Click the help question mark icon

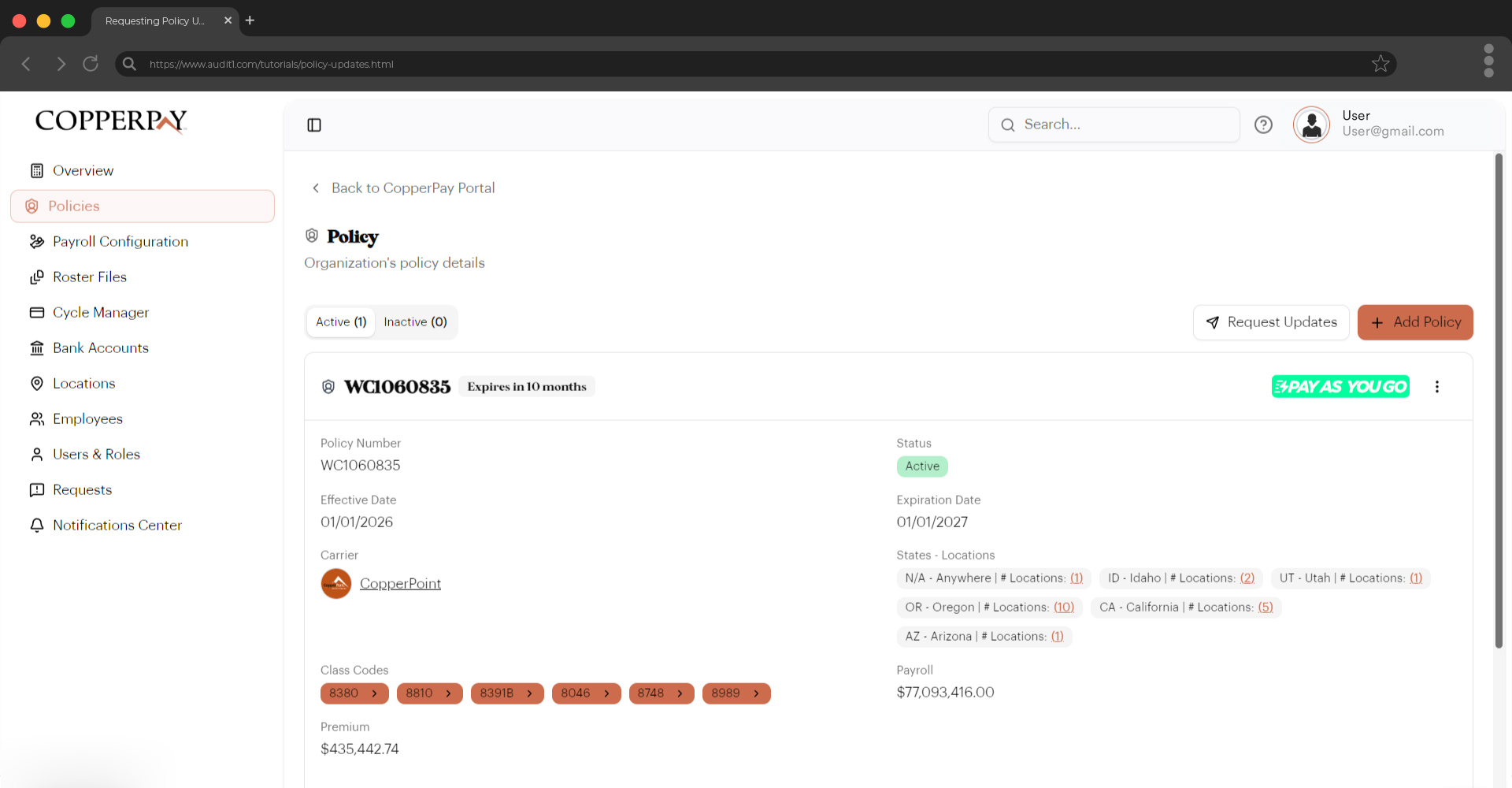1263,125
